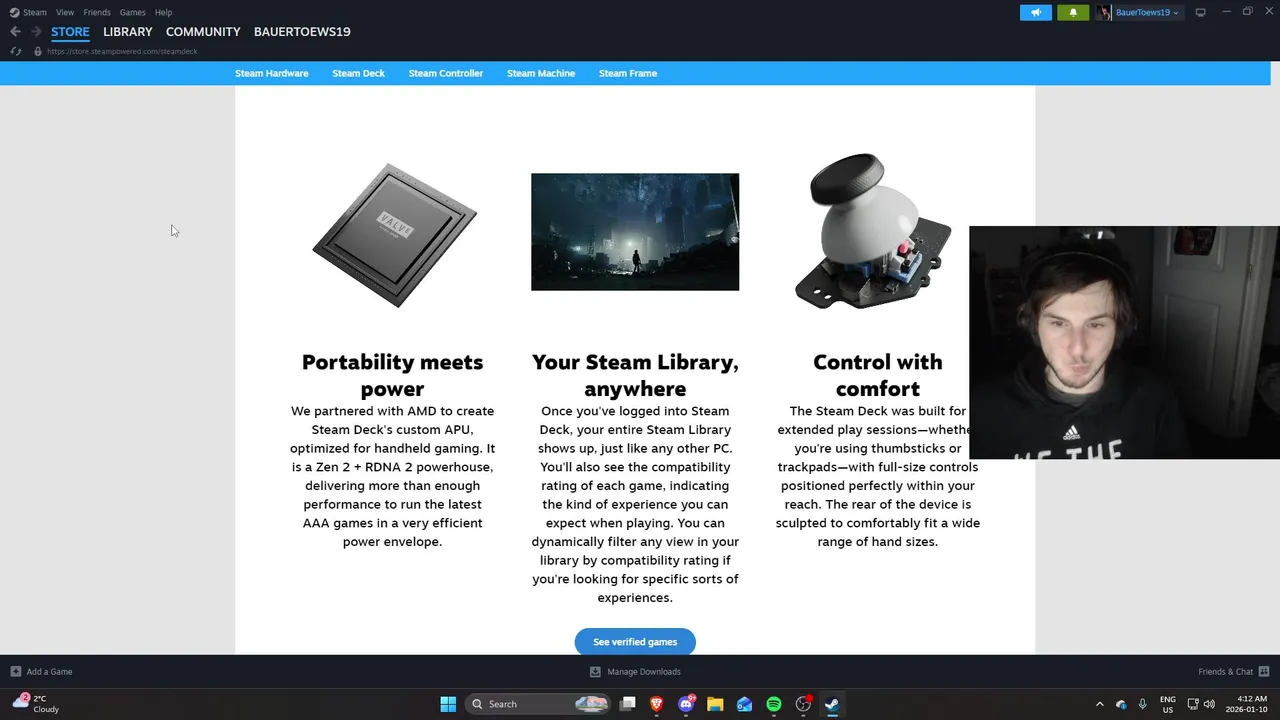
Task: Open the Windows Start menu
Action: coord(448,704)
